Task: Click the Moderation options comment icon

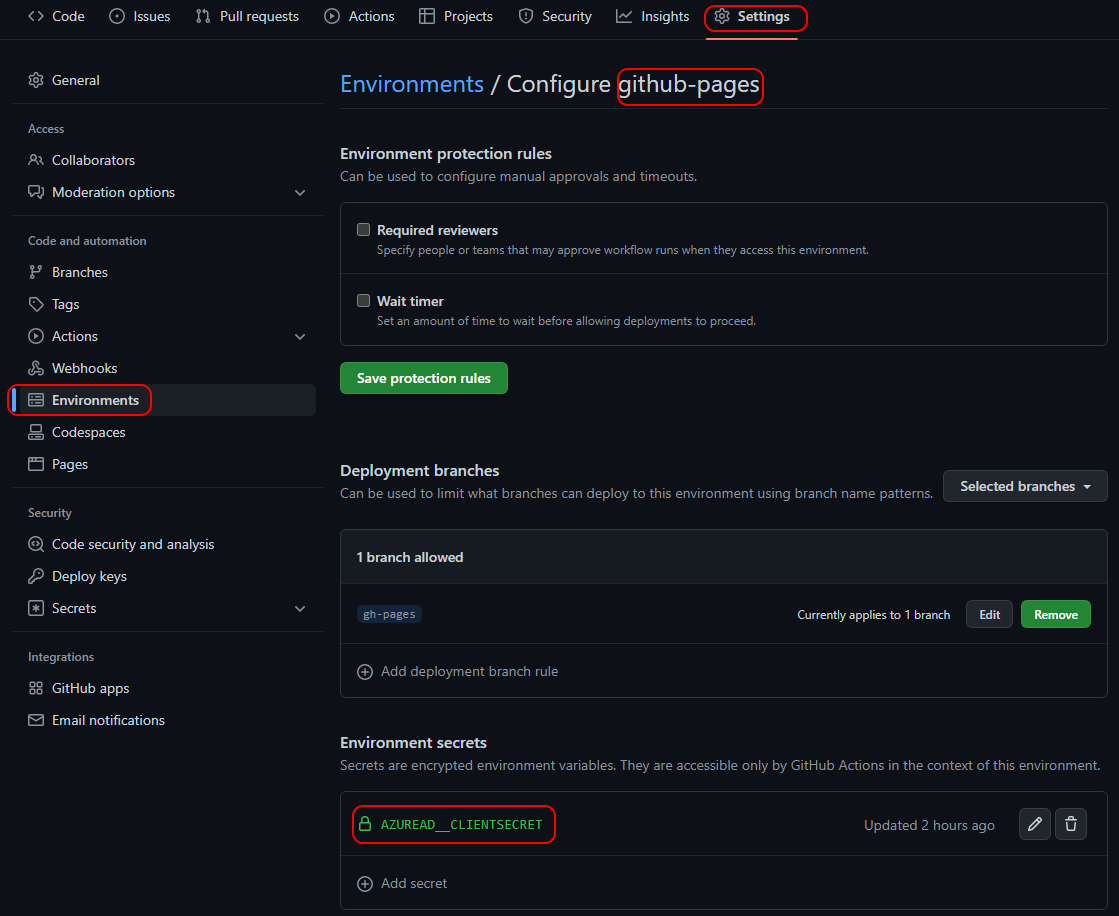Action: (x=36, y=192)
